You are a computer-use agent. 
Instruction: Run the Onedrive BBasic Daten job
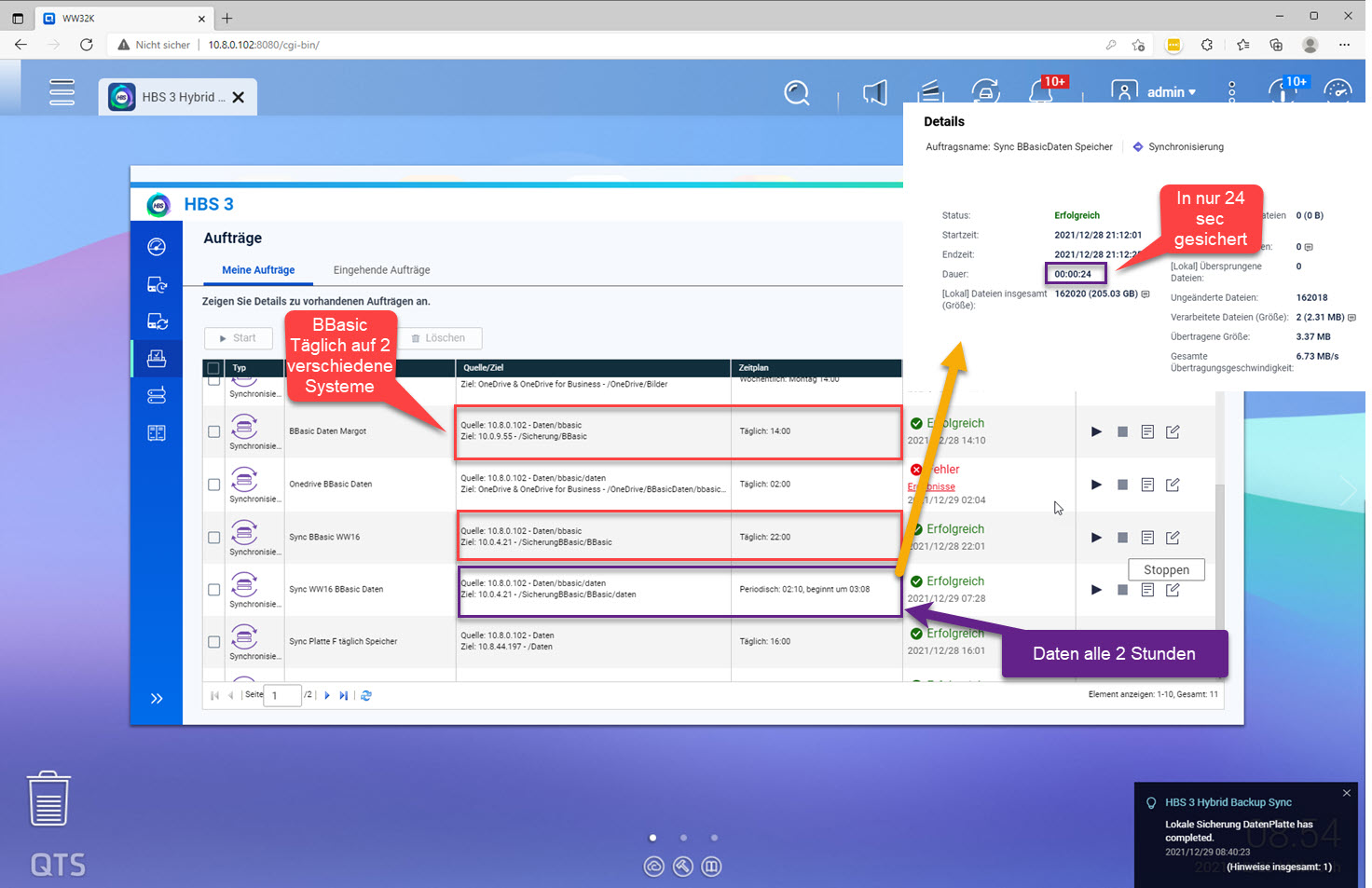click(1096, 485)
